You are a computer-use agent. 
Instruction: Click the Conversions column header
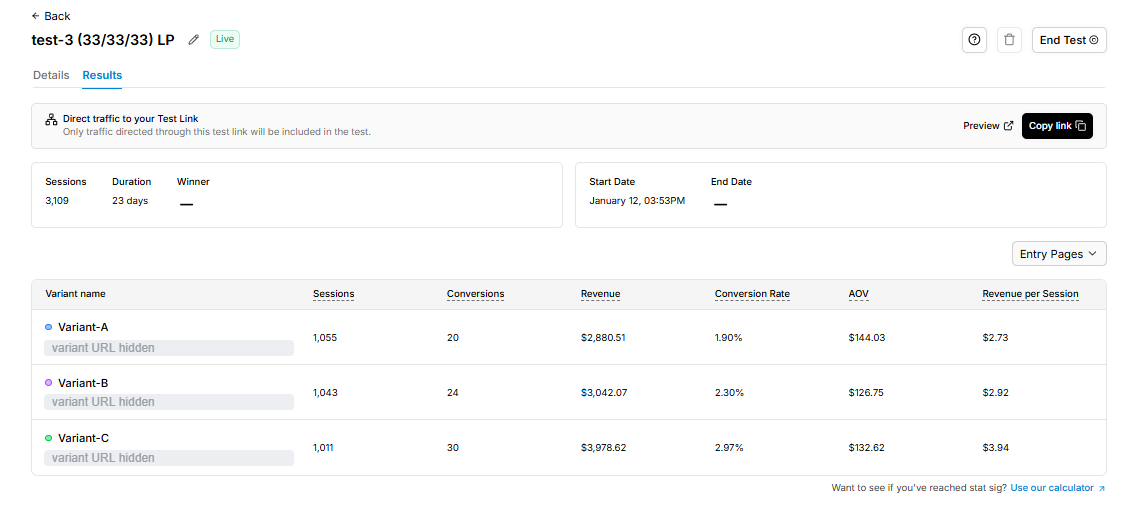pyautogui.click(x=476, y=294)
